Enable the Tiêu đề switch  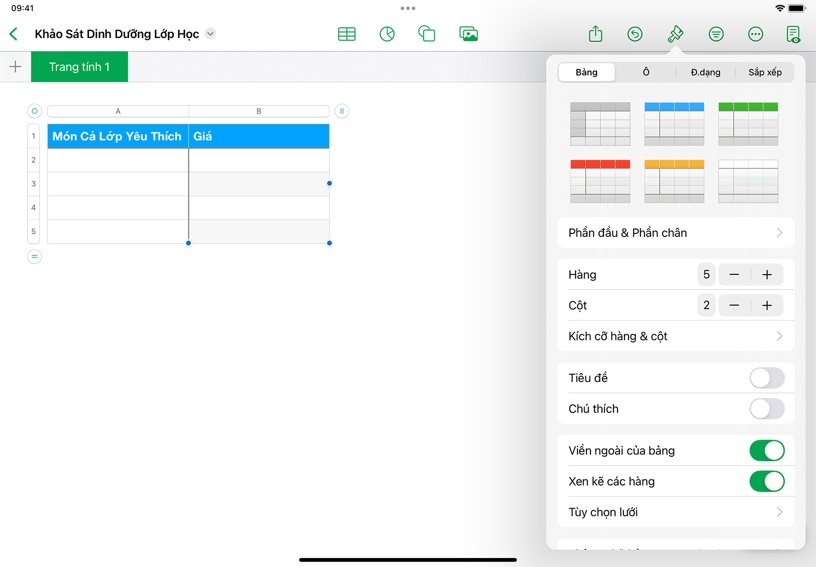[766, 378]
